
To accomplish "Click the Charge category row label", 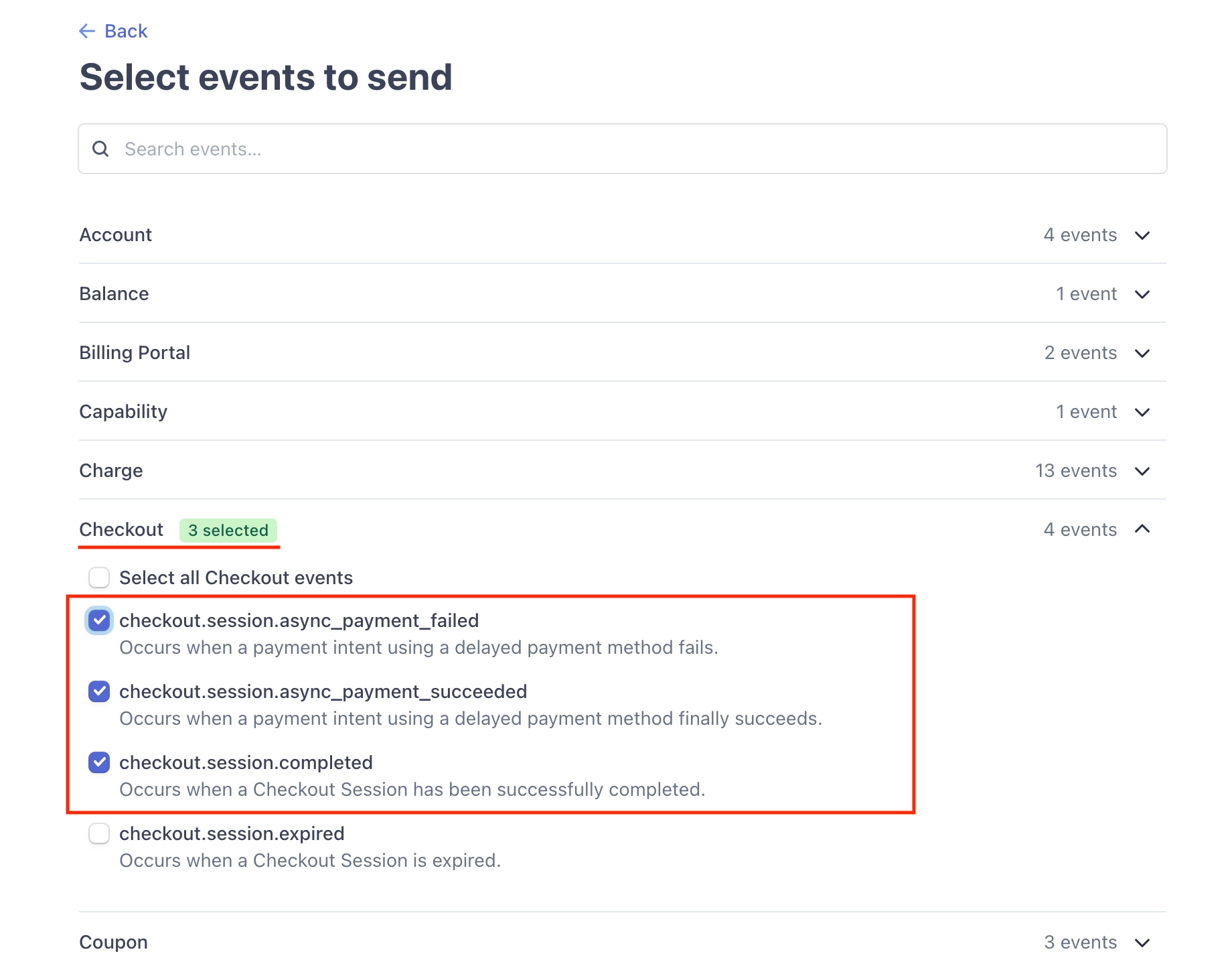I will 111,470.
